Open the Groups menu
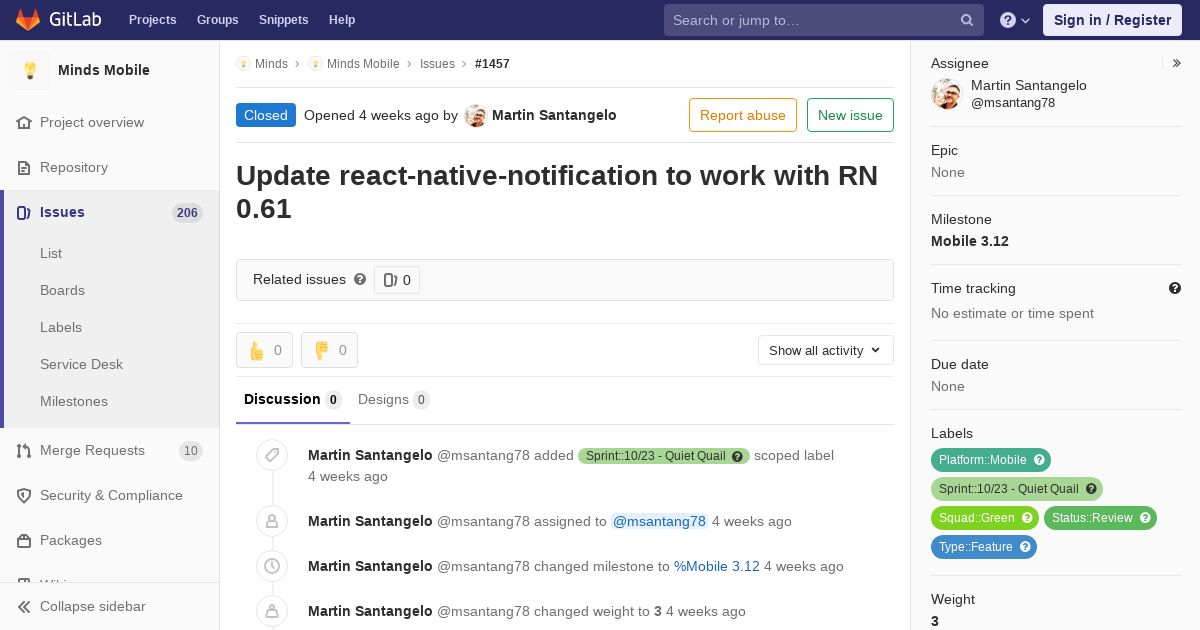1200x630 pixels. point(217,20)
